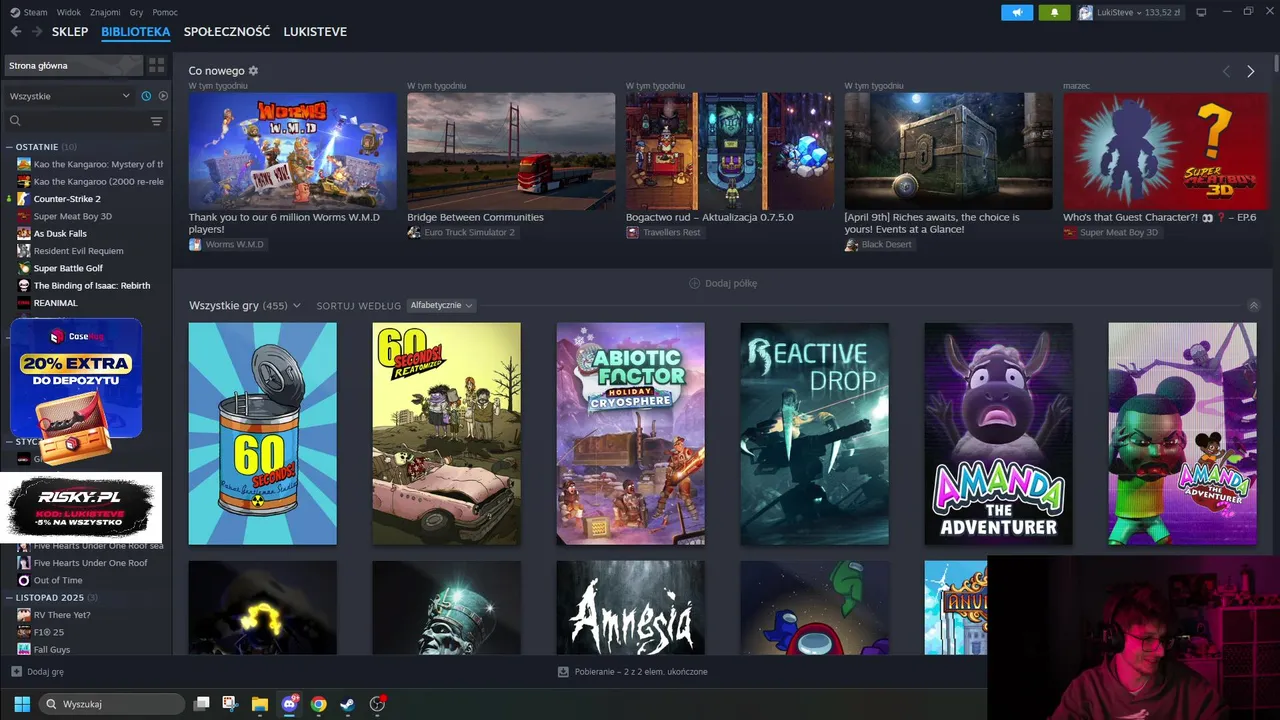Open the Widok menu
Viewport: 1280px width, 720px height.
pos(69,12)
